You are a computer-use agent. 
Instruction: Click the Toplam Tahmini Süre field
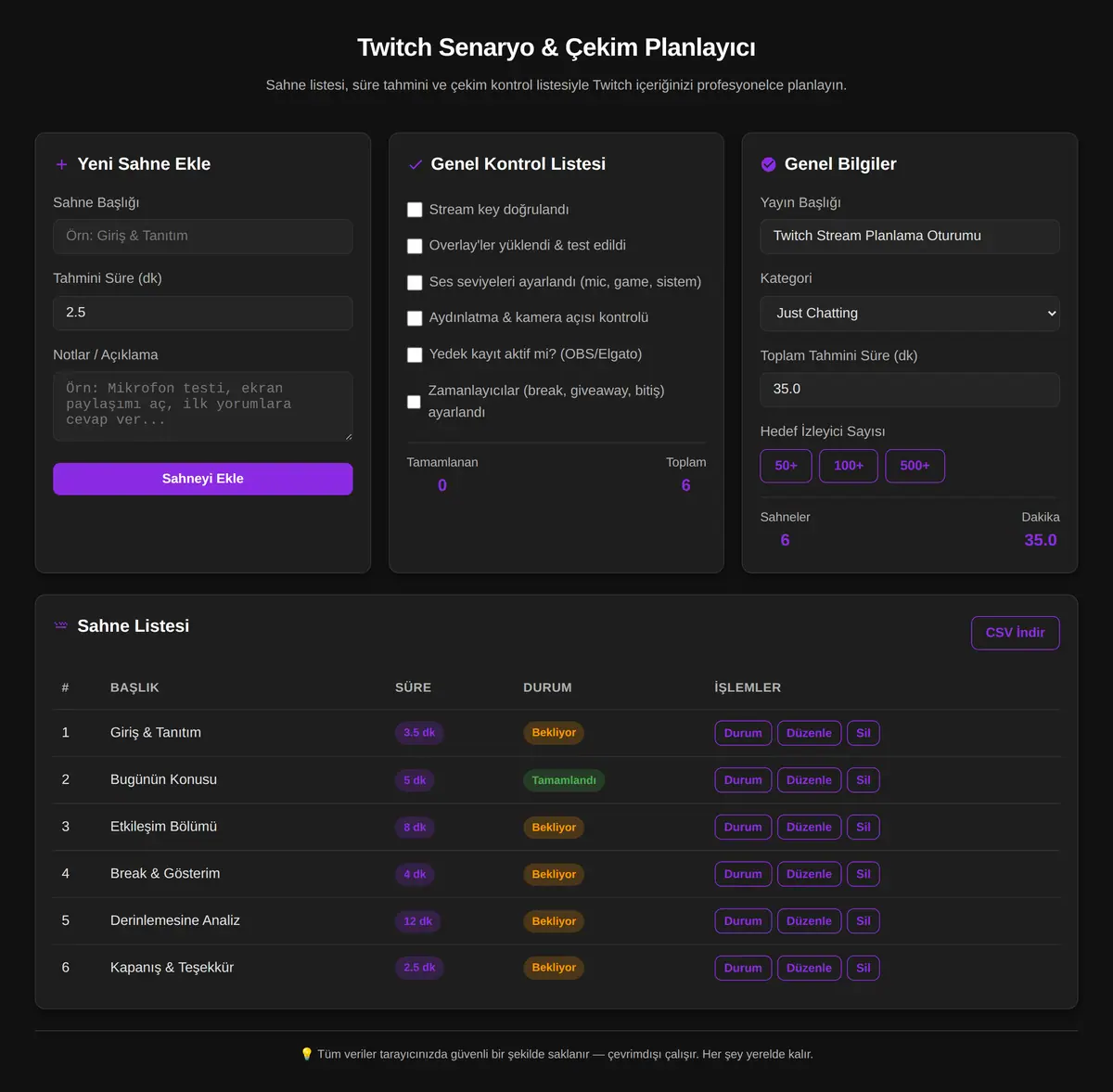click(x=910, y=390)
